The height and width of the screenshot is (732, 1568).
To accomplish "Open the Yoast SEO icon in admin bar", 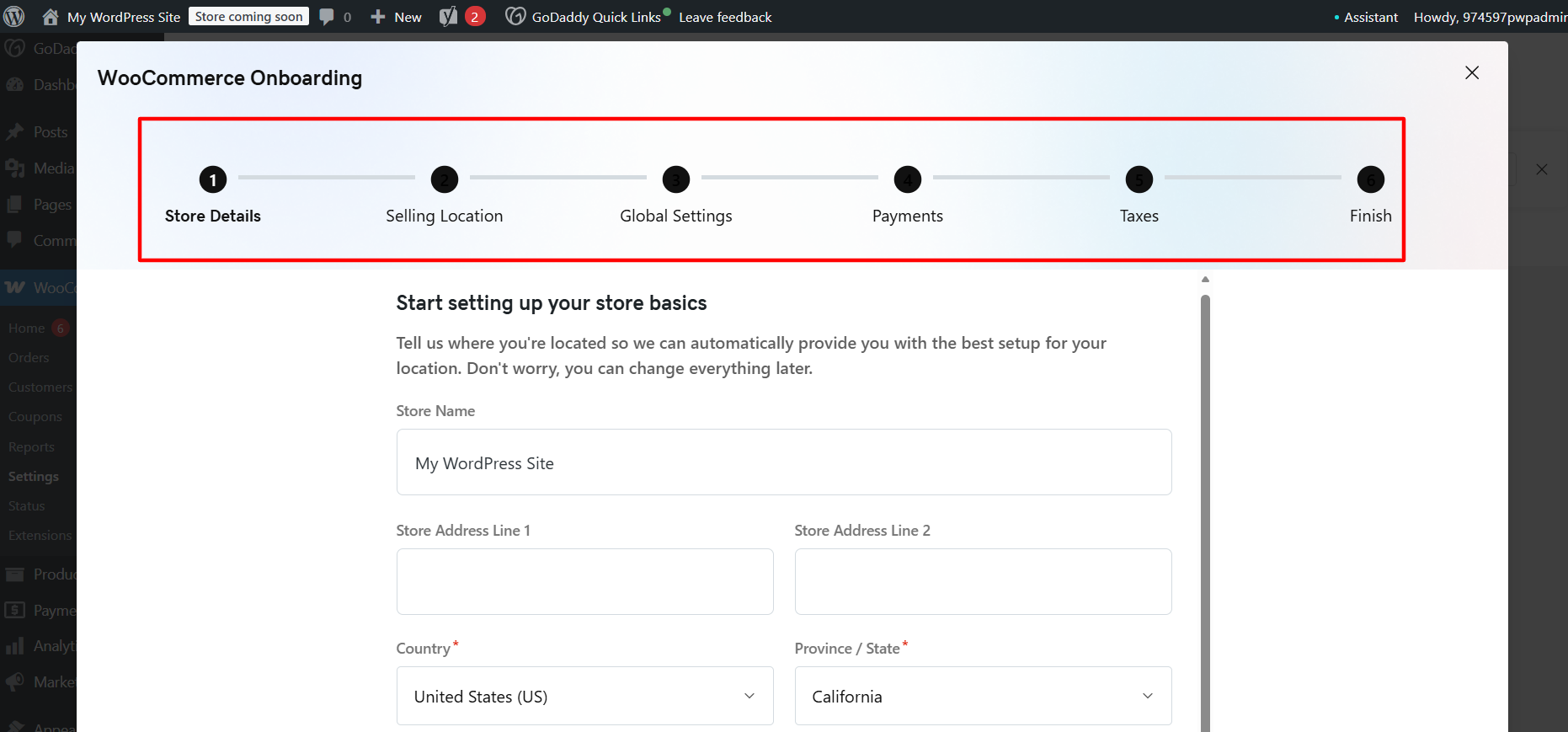I will point(449,17).
